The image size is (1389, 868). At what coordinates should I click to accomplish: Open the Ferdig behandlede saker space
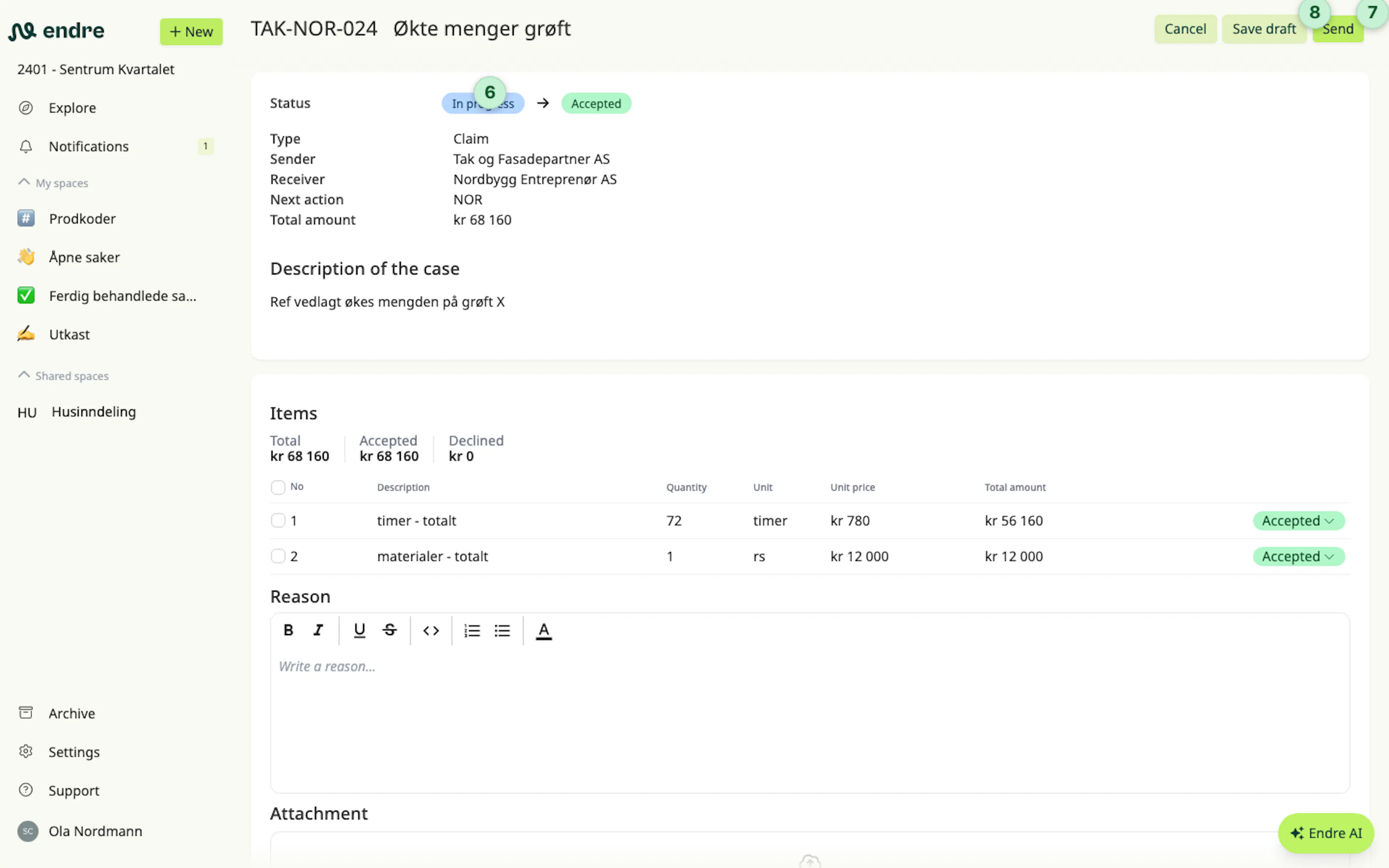(122, 295)
